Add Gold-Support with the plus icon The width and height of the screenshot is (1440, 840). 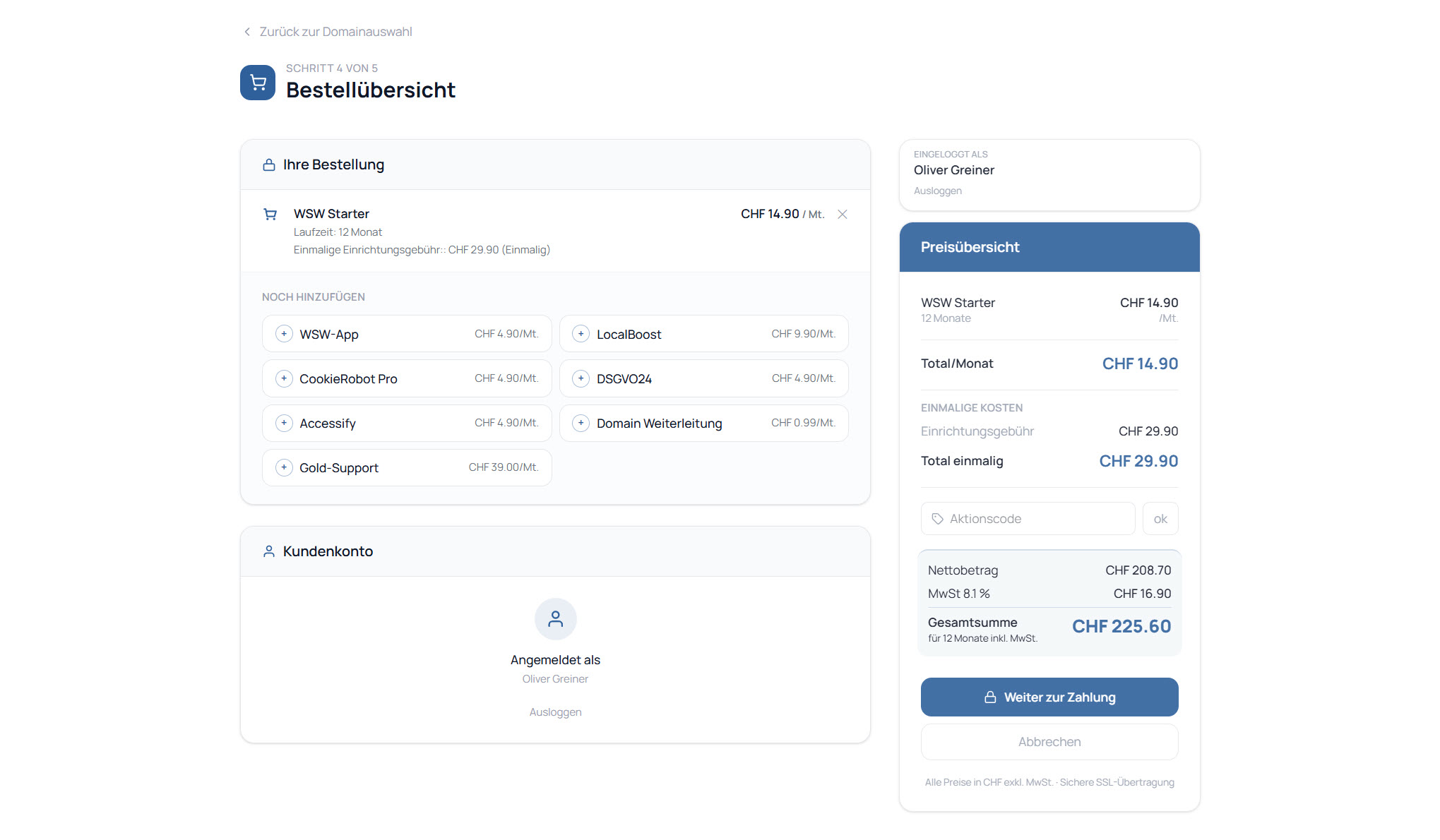click(284, 467)
